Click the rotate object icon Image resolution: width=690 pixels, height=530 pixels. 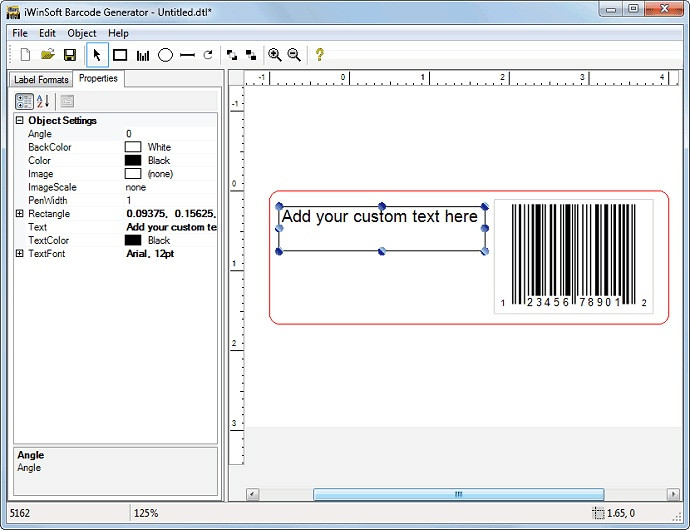click(208, 55)
